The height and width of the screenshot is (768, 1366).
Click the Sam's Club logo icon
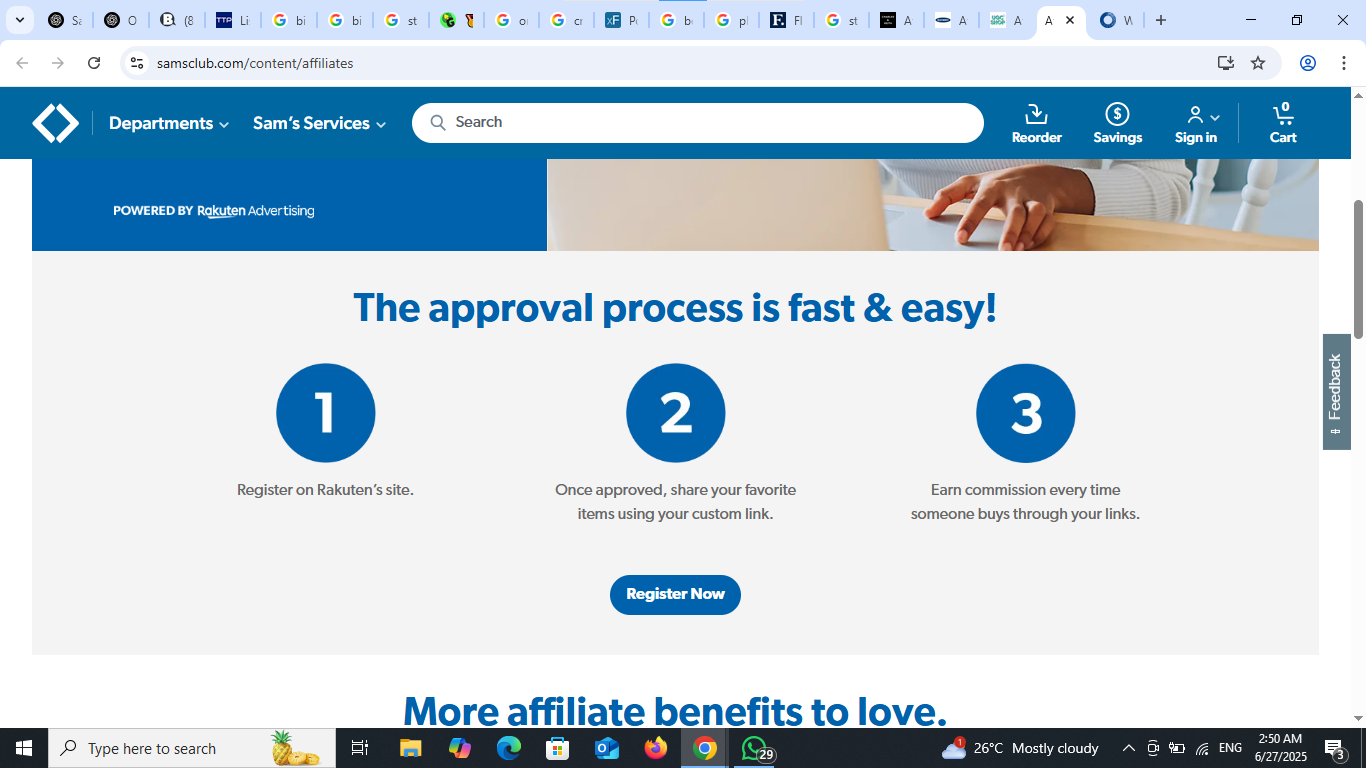(x=55, y=123)
